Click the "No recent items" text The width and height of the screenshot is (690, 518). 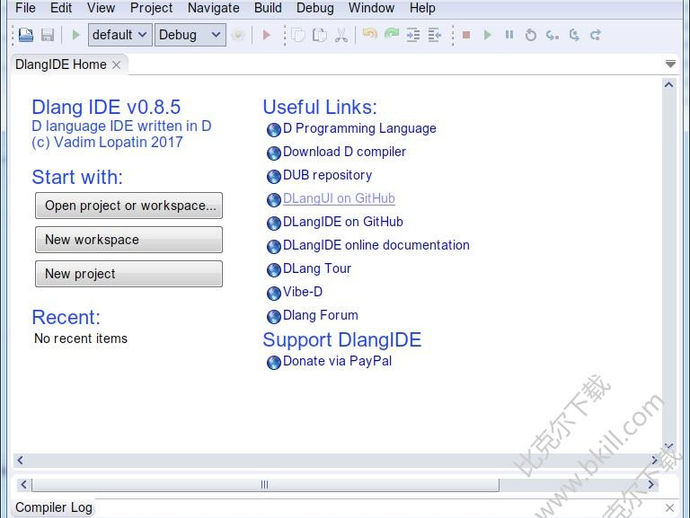(81, 338)
